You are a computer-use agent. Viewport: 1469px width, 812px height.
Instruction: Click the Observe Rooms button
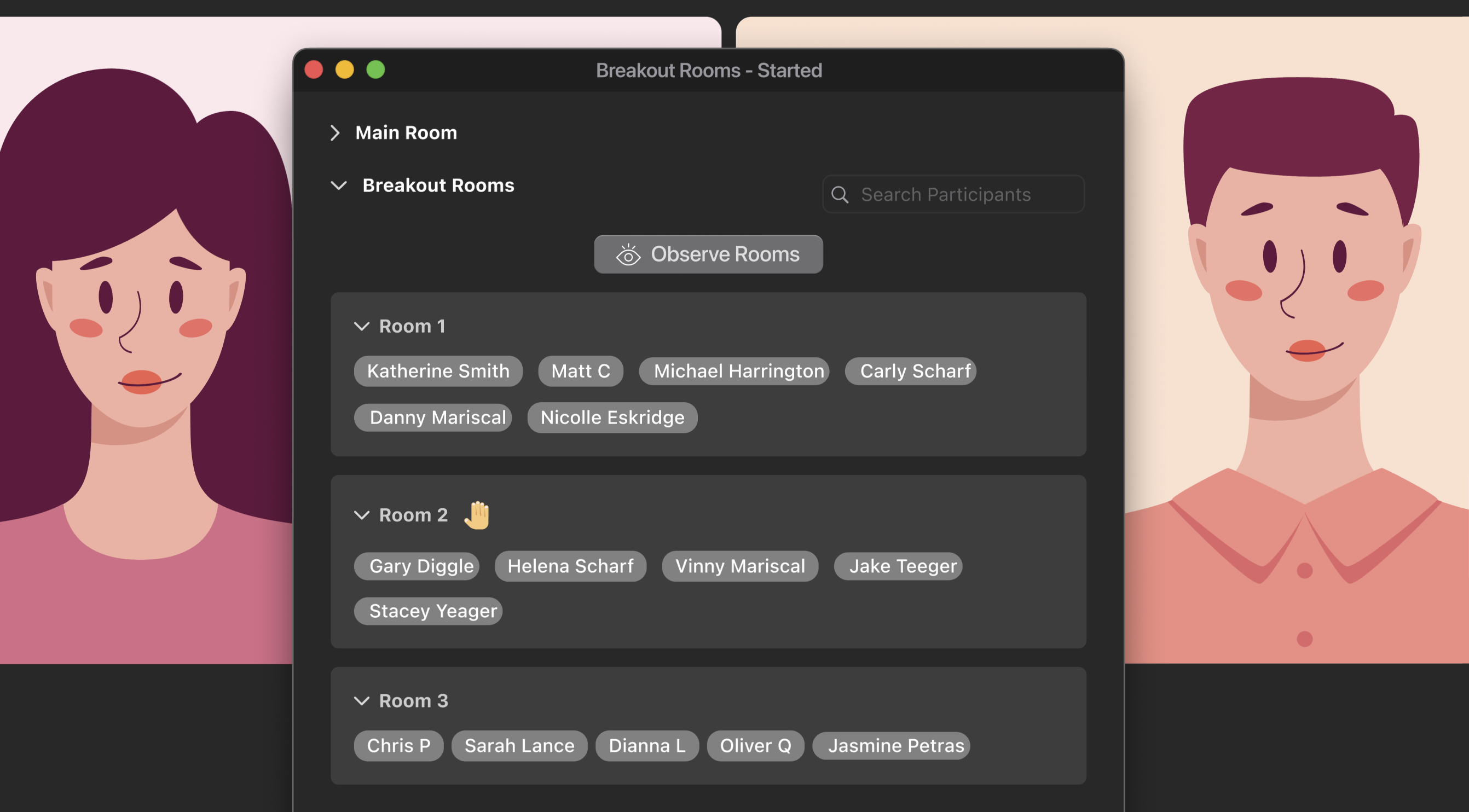[x=707, y=254]
